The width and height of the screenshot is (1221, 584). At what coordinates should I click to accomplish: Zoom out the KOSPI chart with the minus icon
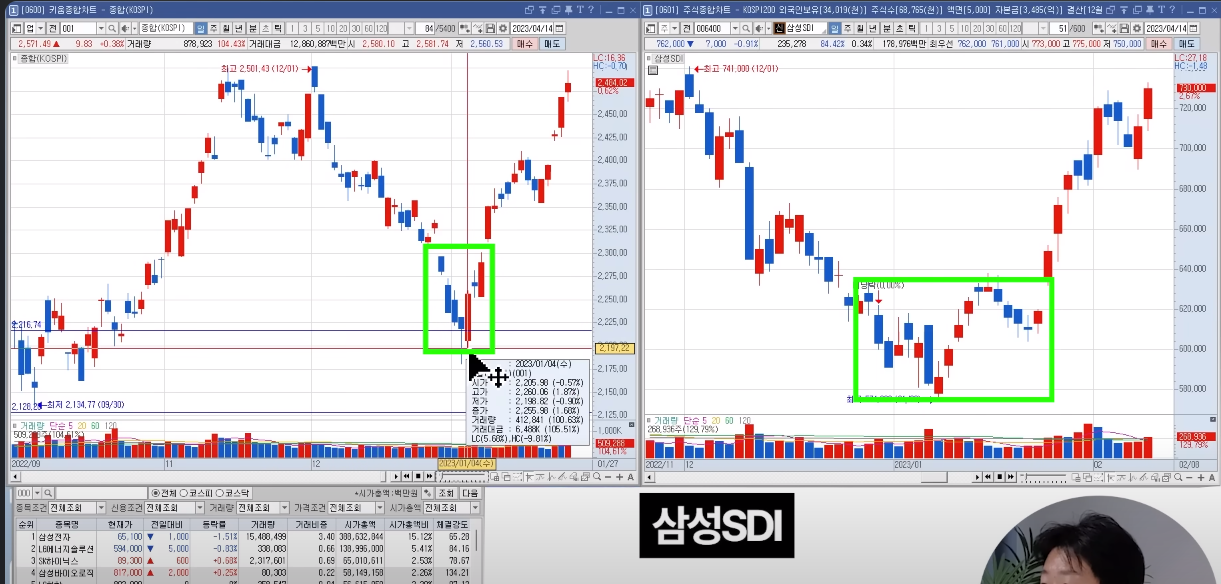click(608, 476)
